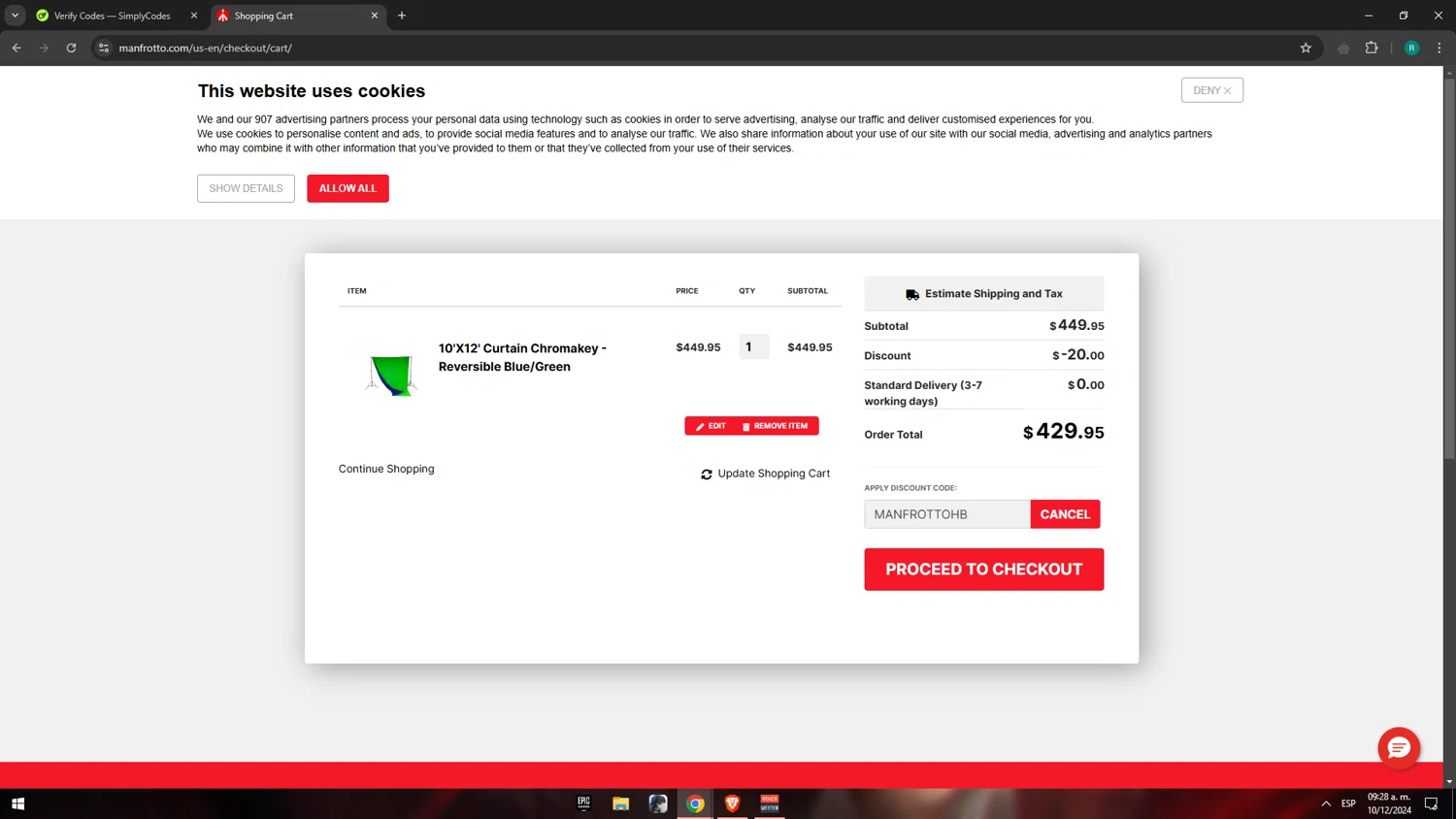The image size is (1456, 819).
Task: Open the taskbar clock and date
Action: pos(1389,803)
